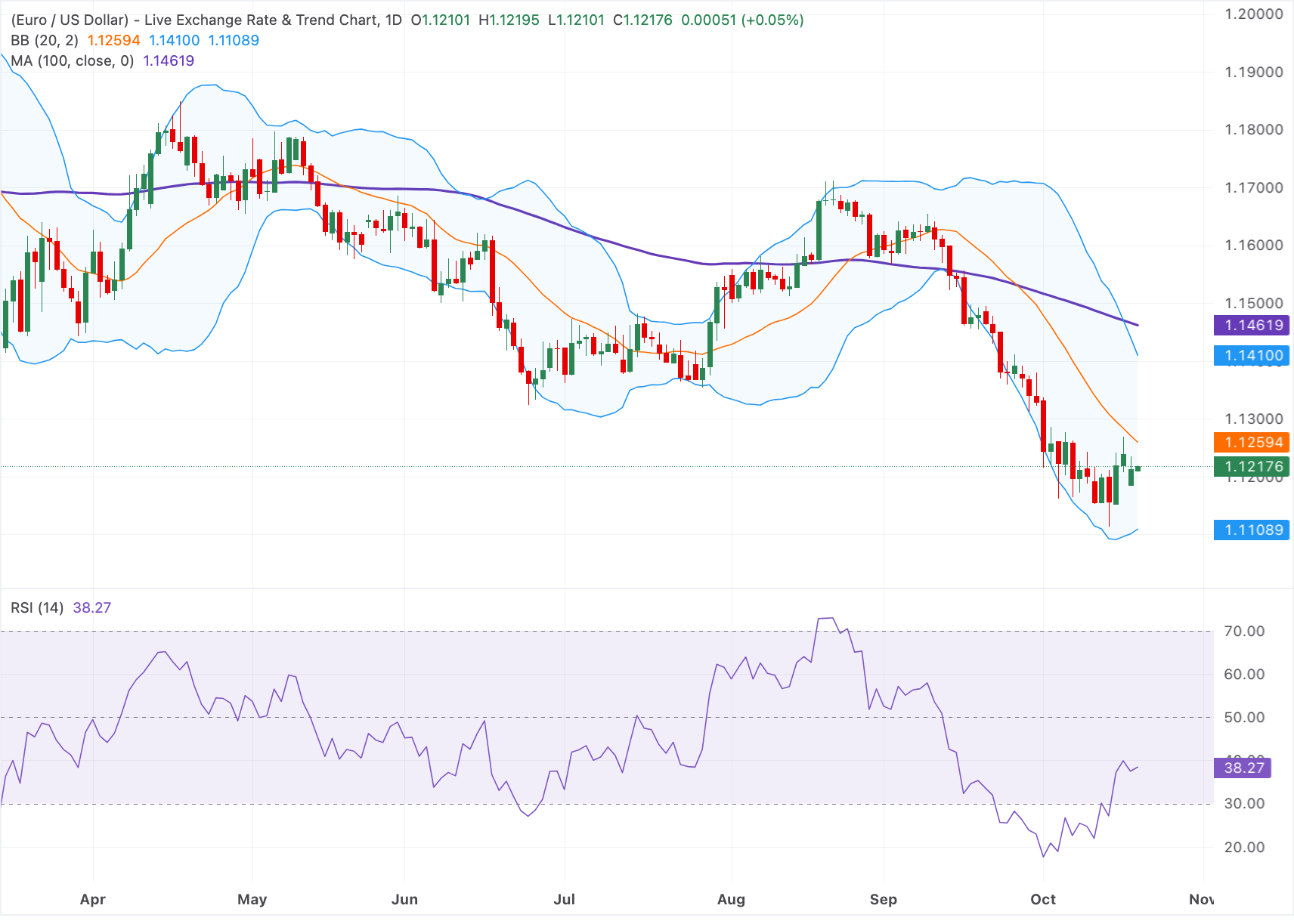This screenshot has width=1294, height=924.
Task: Click the 30.00 RSI axis label
Action: 1244,803
